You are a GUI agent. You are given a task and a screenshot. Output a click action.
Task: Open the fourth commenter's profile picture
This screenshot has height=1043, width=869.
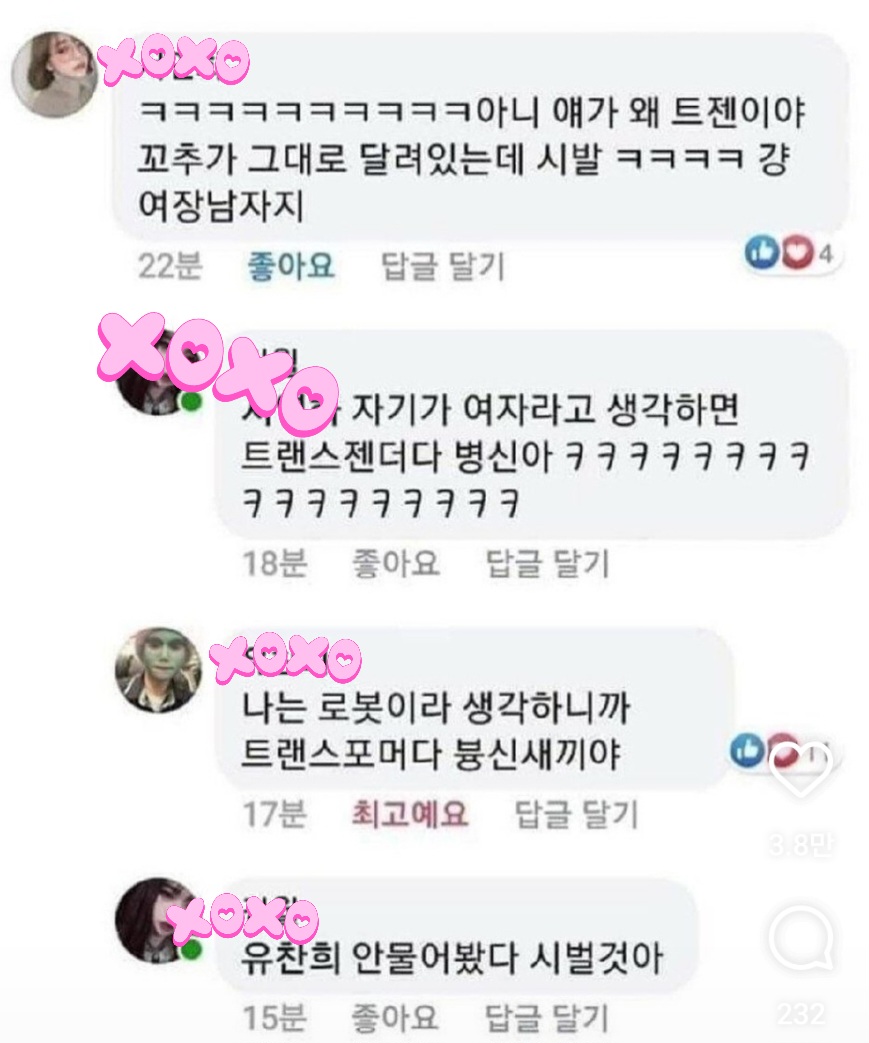(158, 919)
